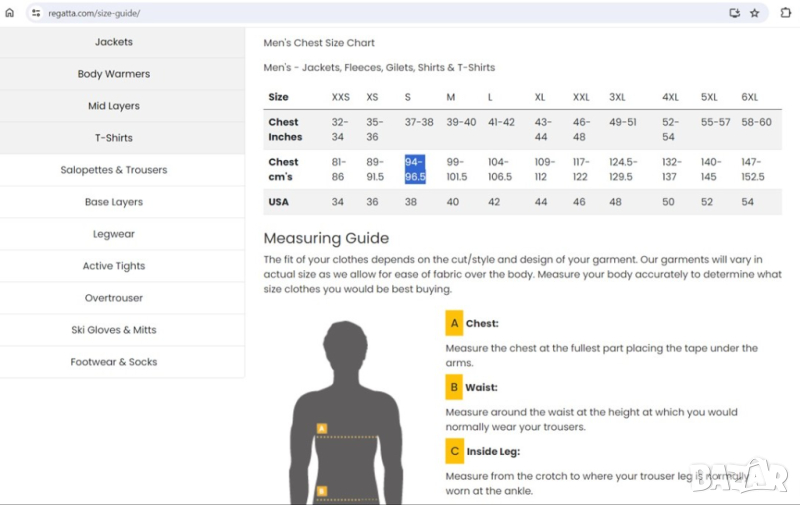
Task: Open the browser extensions puzzle icon
Action: coord(785,13)
